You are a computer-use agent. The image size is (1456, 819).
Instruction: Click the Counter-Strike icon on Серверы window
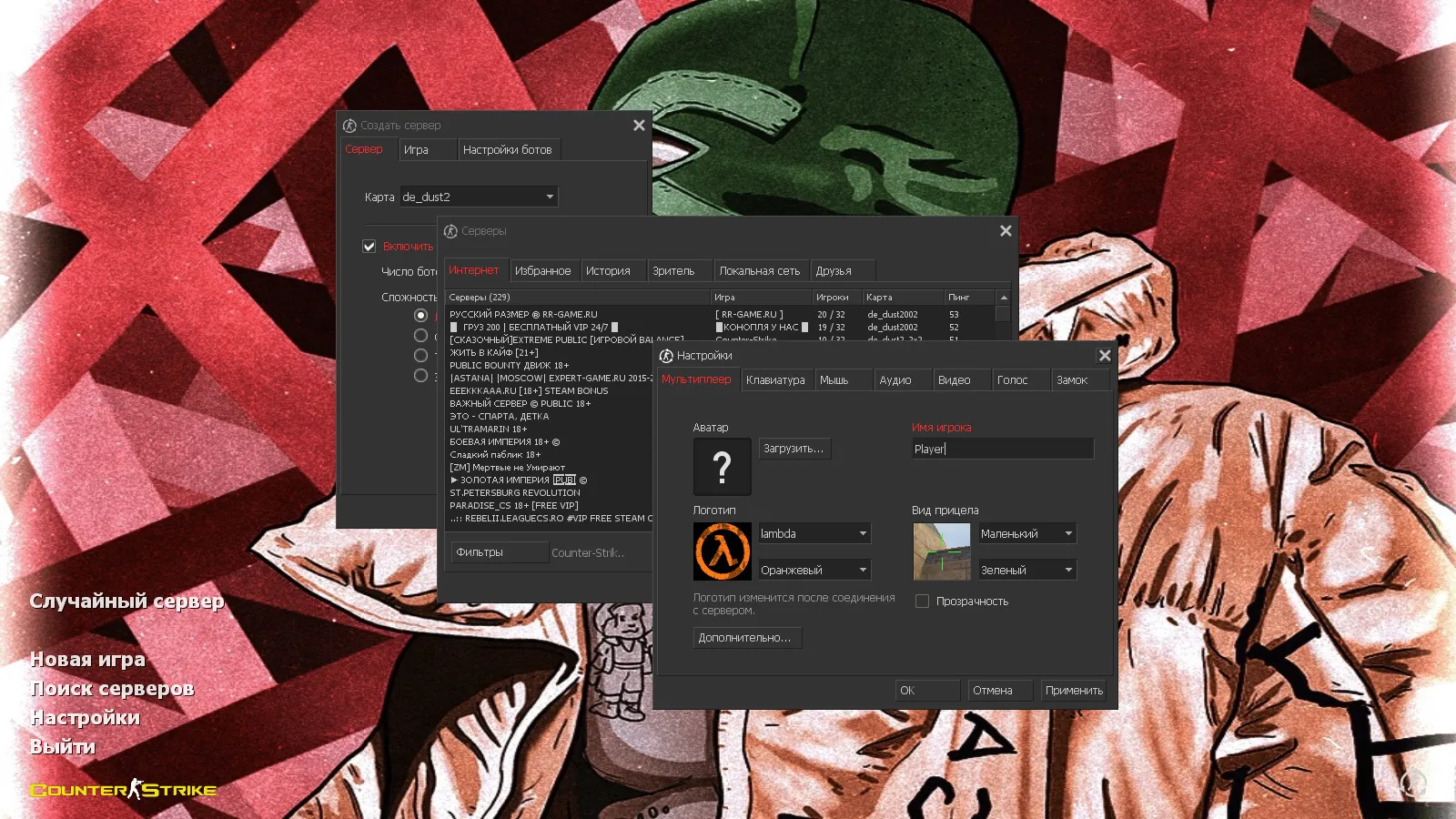point(452,231)
